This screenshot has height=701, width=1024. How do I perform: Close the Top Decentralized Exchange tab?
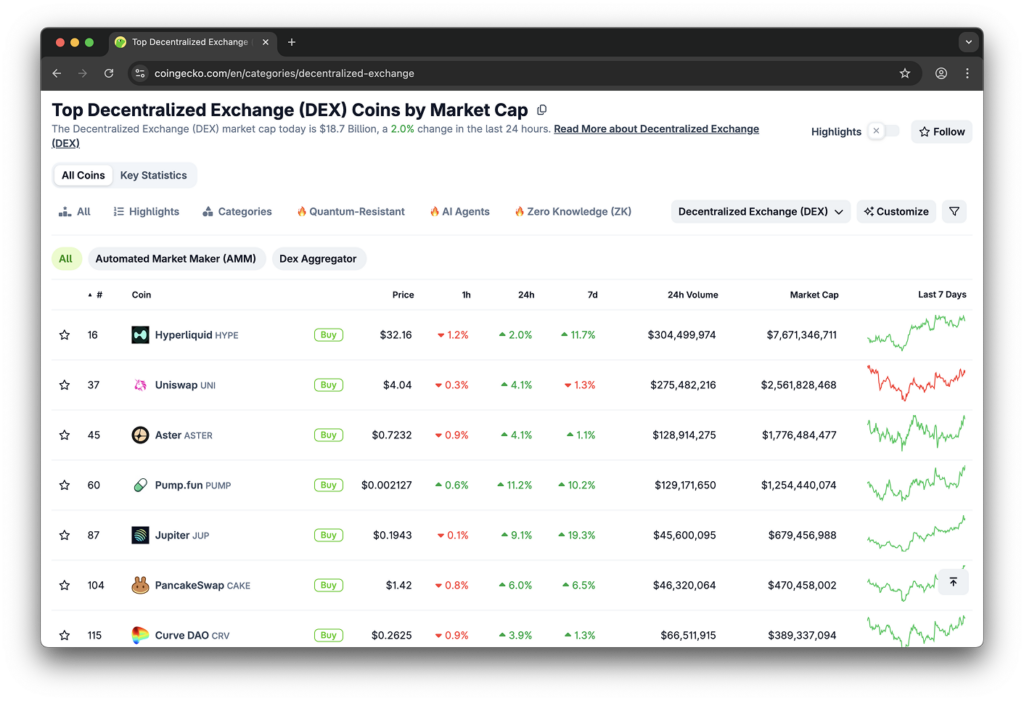pyautogui.click(x=266, y=42)
